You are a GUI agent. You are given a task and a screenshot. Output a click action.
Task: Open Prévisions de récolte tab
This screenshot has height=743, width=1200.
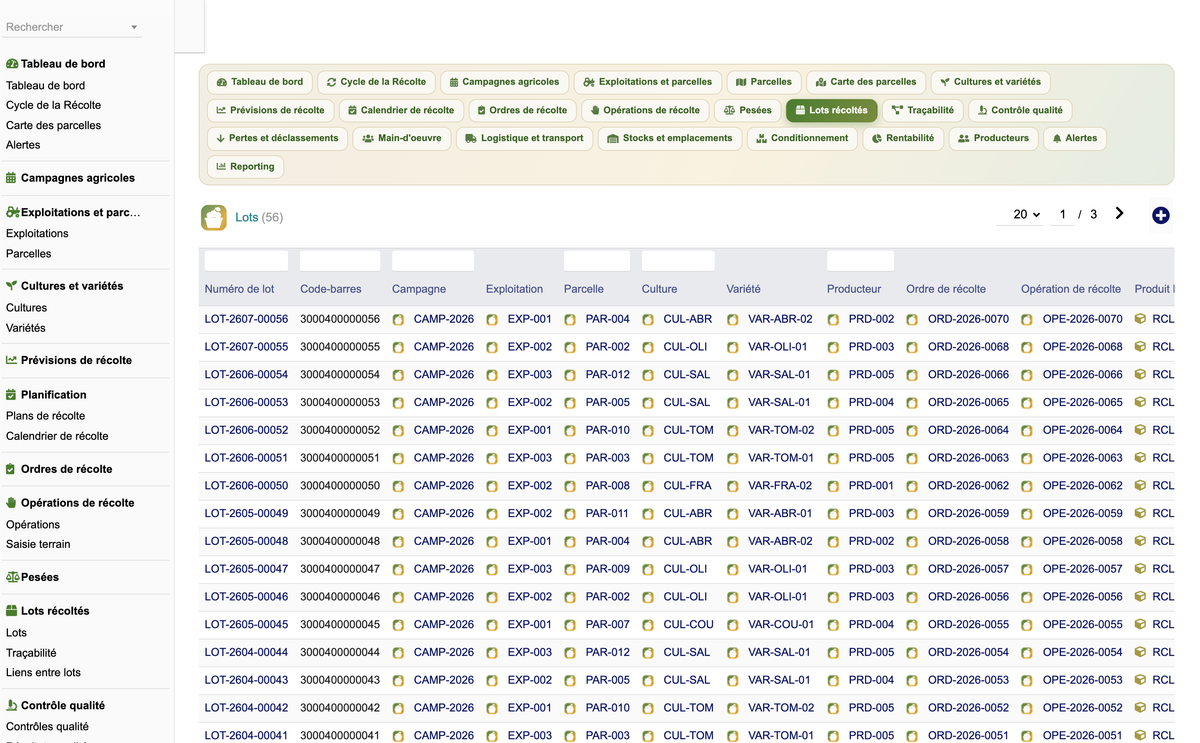click(270, 110)
